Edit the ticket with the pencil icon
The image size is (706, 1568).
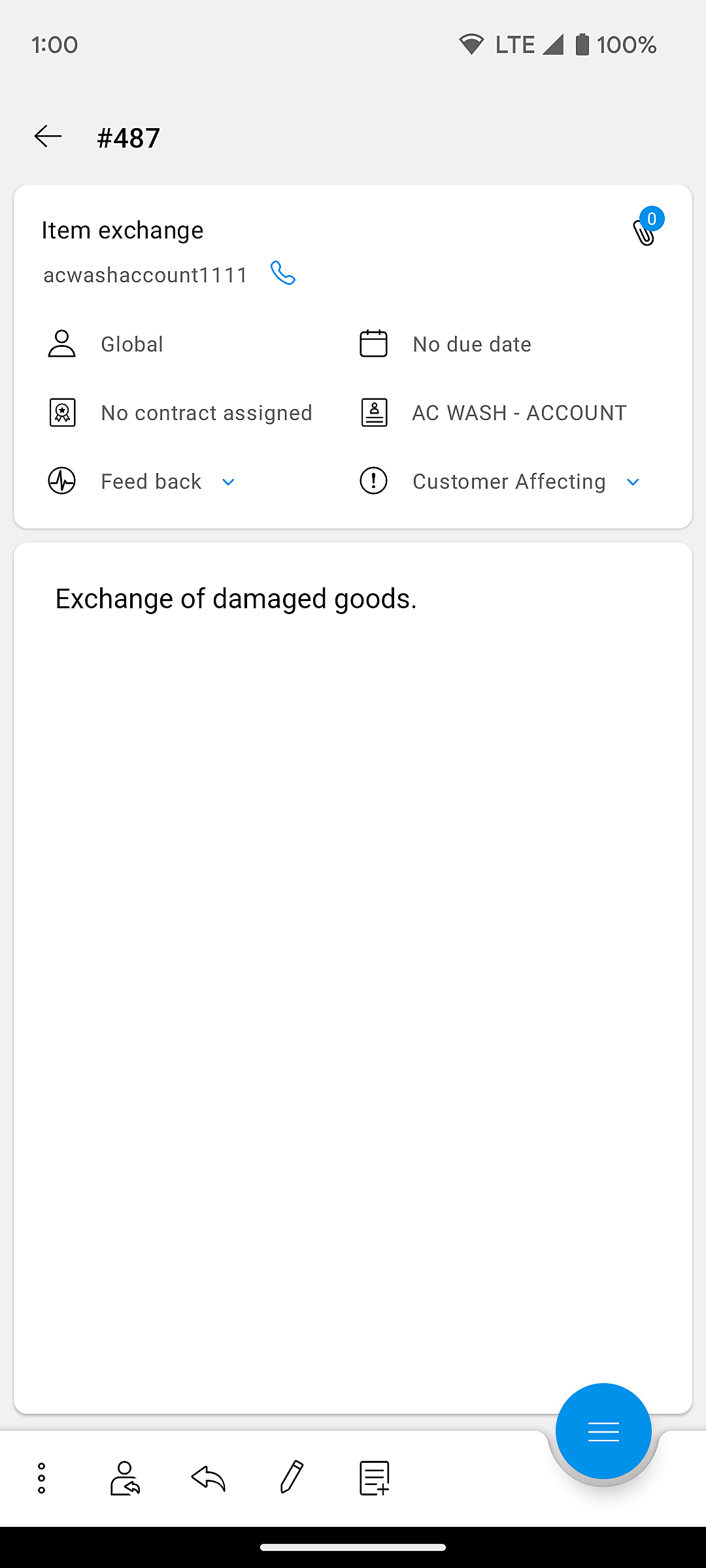292,1477
